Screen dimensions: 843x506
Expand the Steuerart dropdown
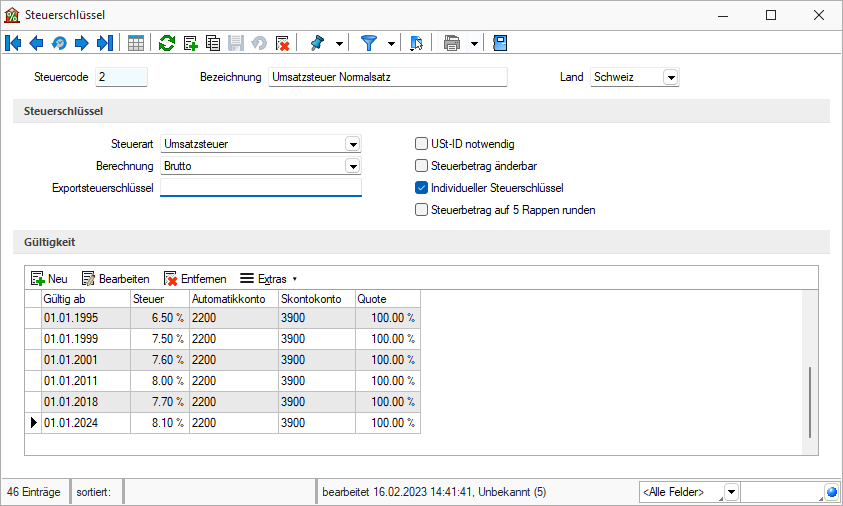352,144
